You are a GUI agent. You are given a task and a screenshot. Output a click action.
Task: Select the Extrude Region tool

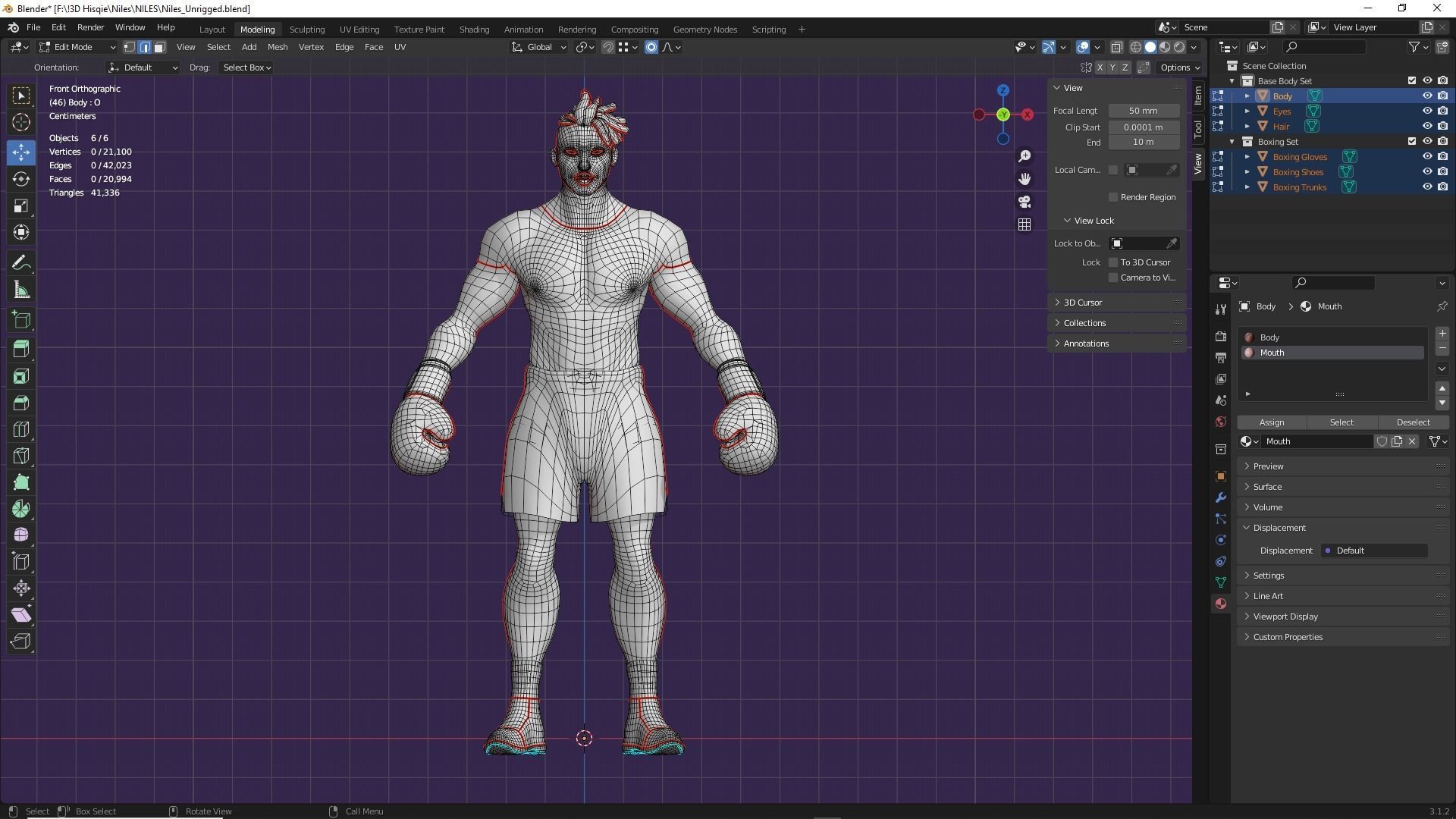click(x=21, y=349)
